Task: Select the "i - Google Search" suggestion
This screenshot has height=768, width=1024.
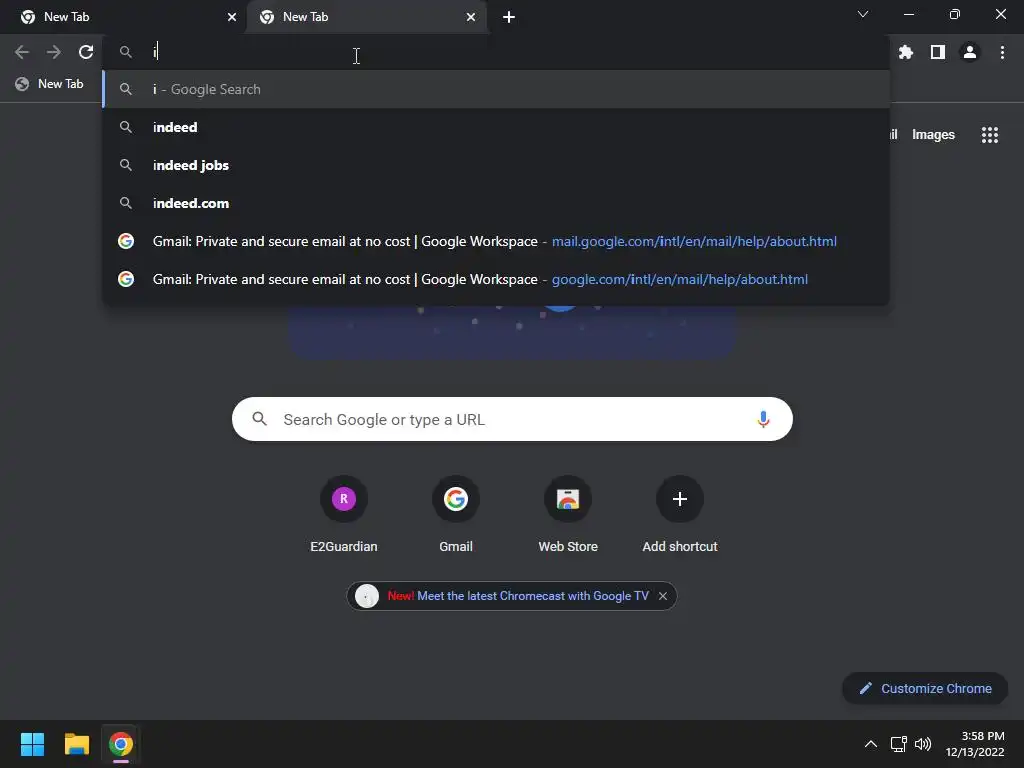Action: click(x=496, y=89)
